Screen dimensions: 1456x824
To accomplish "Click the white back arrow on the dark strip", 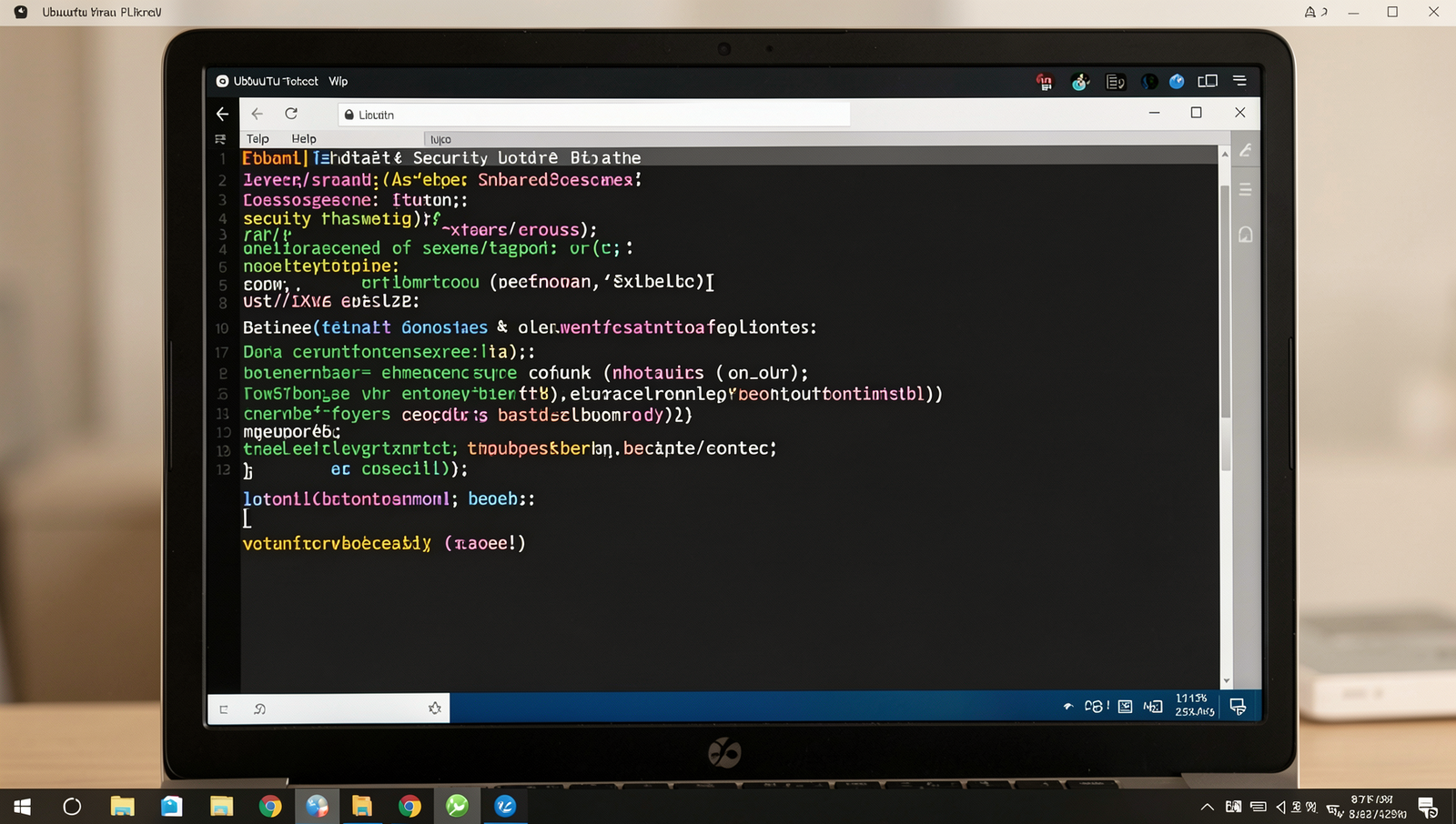I will pos(223,114).
